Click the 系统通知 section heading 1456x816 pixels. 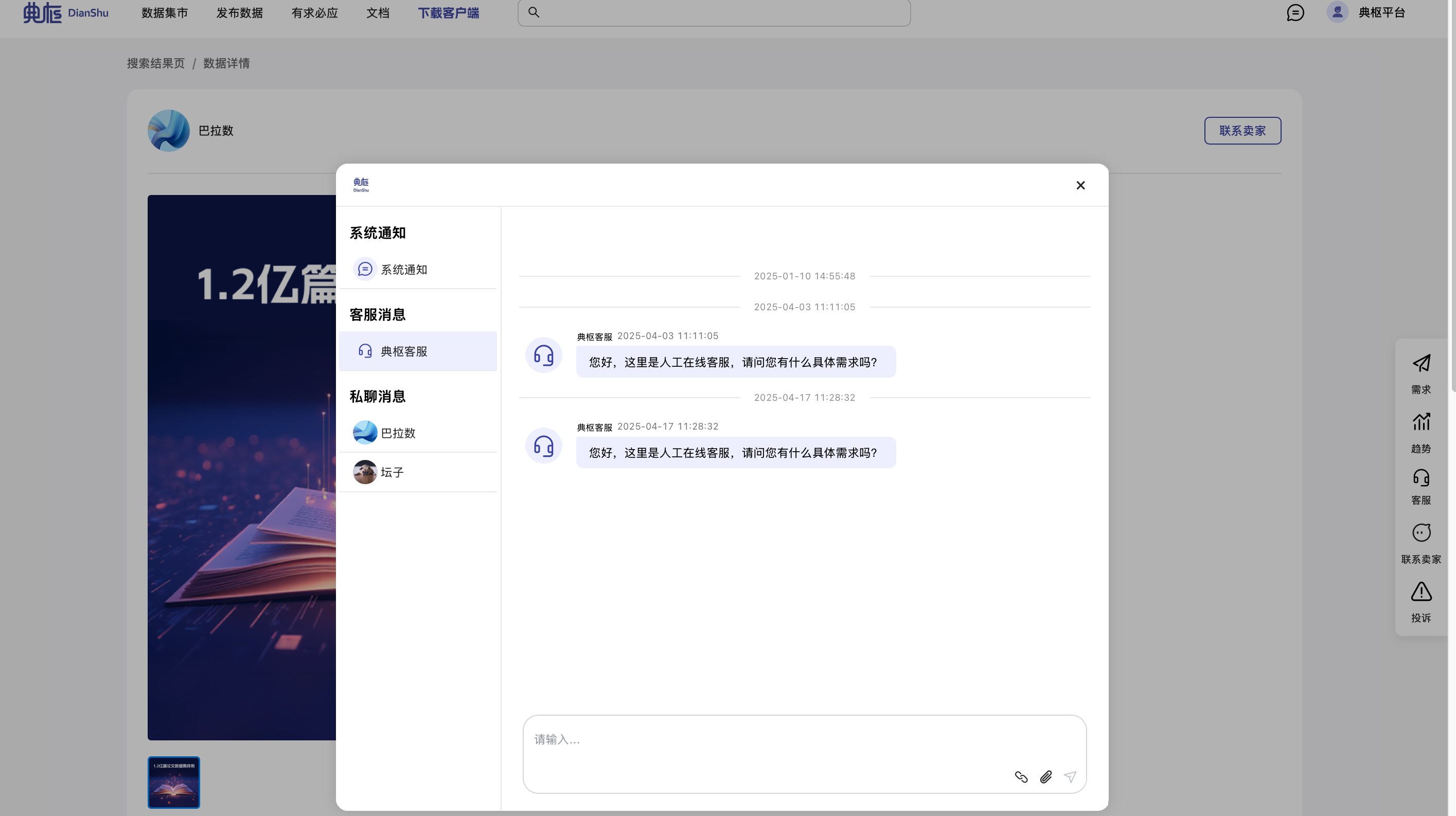(x=378, y=233)
